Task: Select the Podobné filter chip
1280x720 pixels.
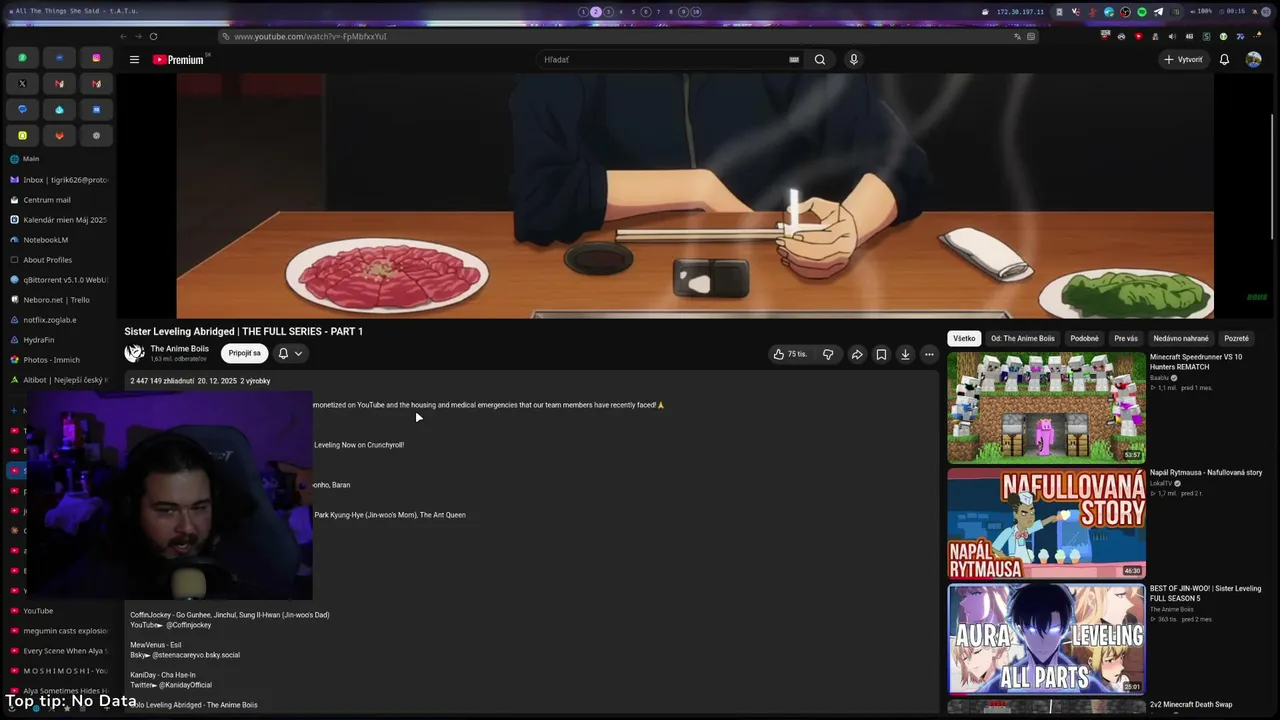Action: pos(1084,339)
